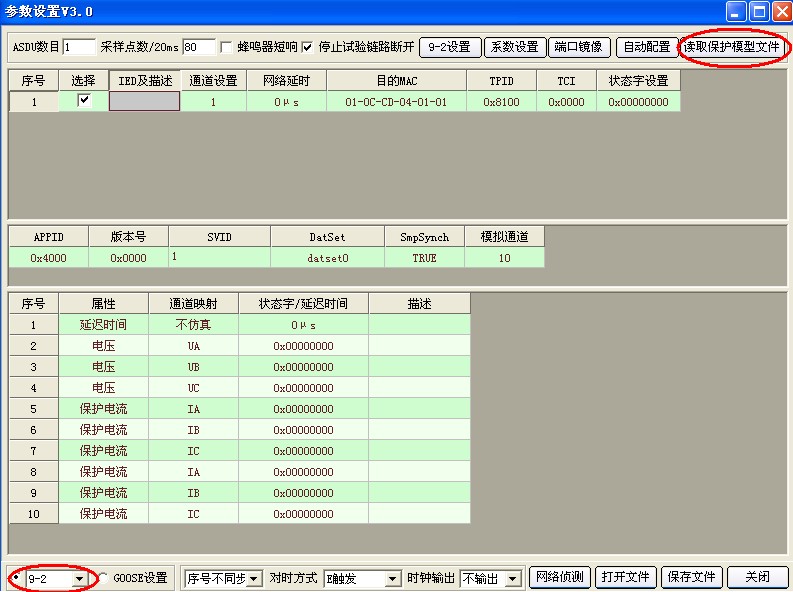Open the 时钟输出 dropdown
The width and height of the screenshot is (793, 592).
513,579
